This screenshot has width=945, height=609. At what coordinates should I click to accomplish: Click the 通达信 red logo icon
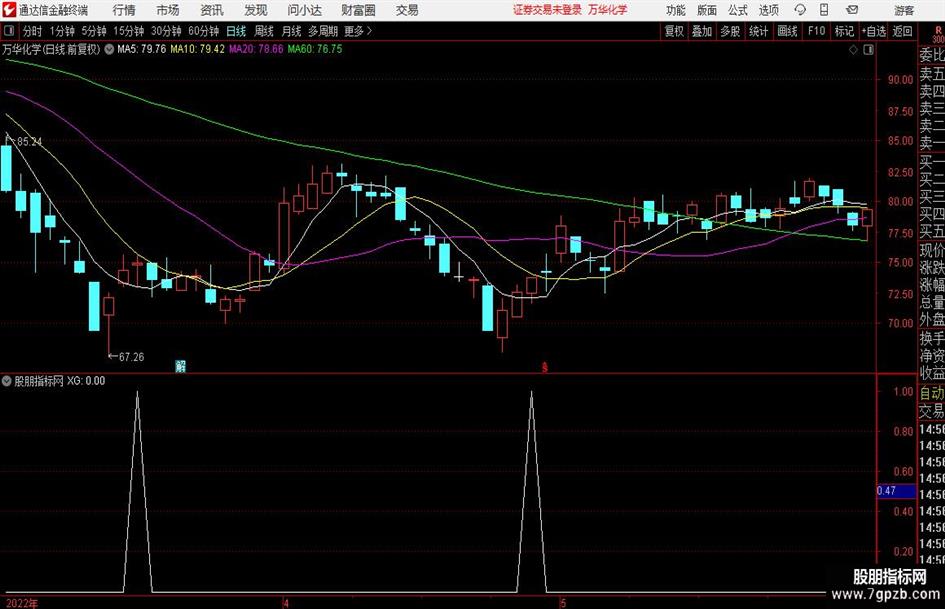tap(9, 10)
